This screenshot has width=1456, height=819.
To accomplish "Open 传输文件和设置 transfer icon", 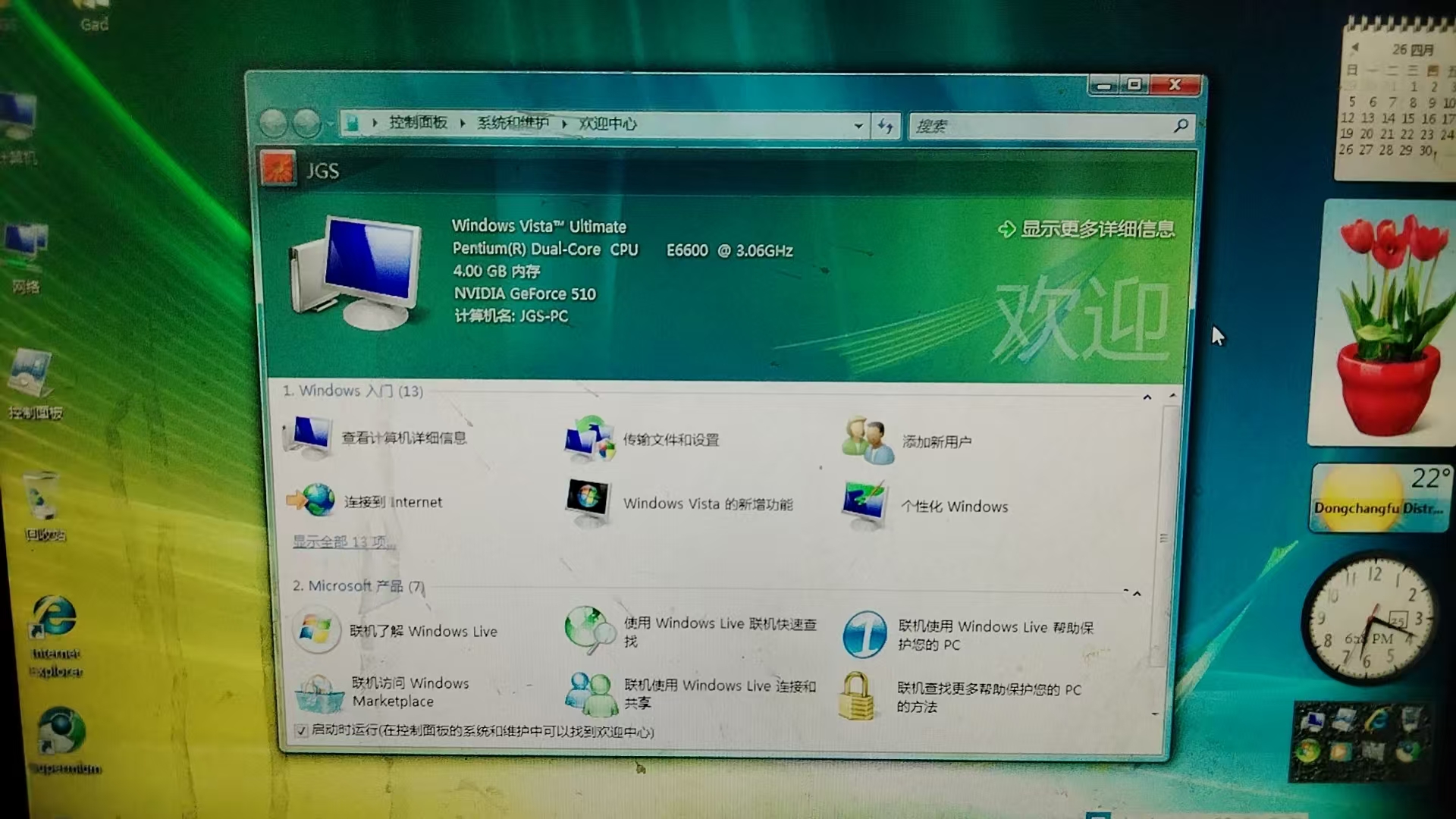I will [589, 438].
